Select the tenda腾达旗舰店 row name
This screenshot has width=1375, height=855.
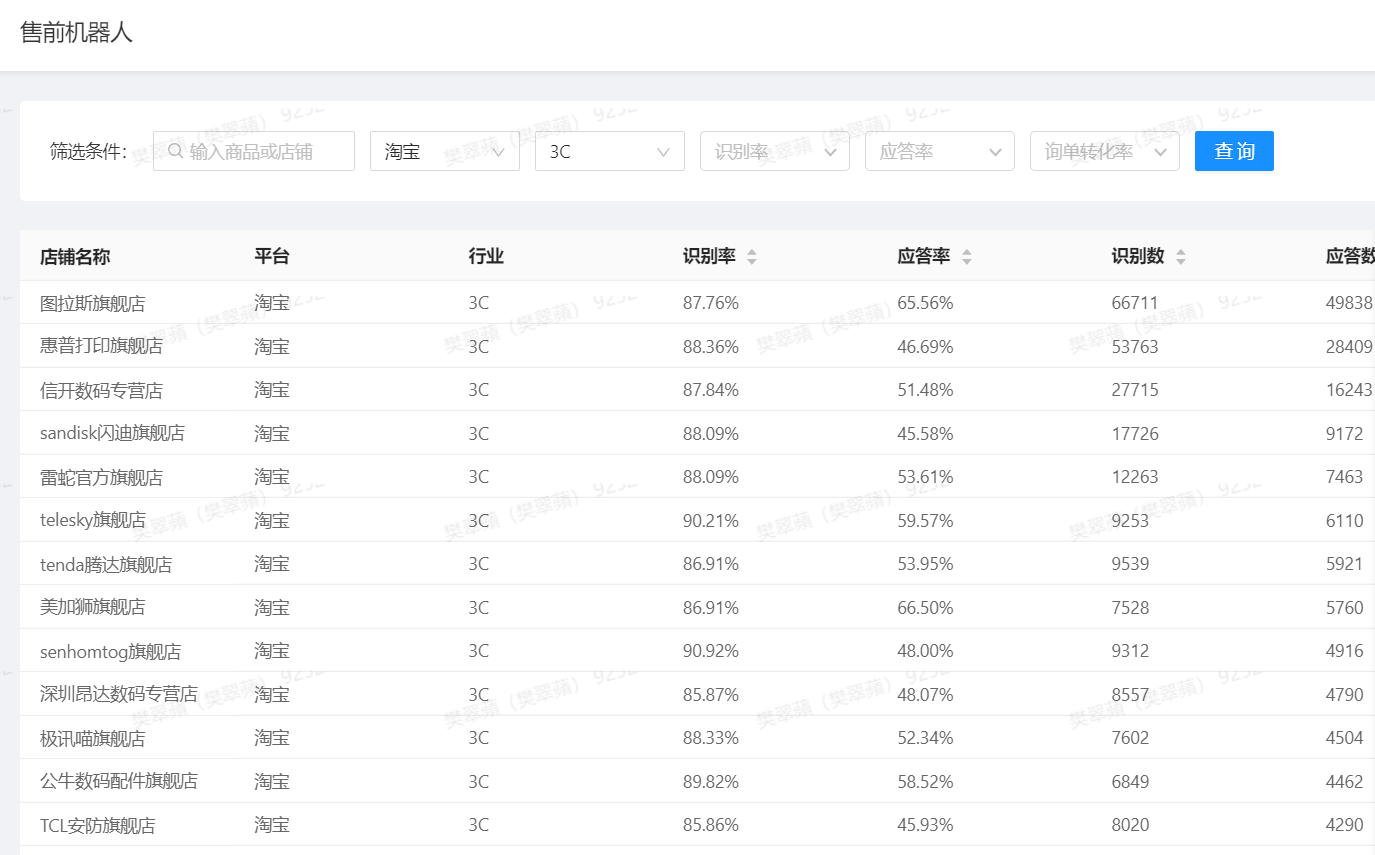pyautogui.click(x=106, y=564)
